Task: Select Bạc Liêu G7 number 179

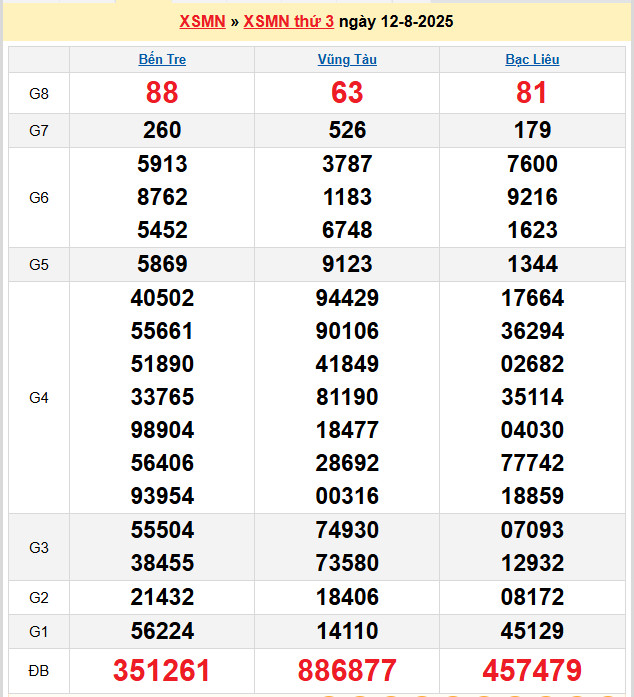Action: click(x=532, y=130)
